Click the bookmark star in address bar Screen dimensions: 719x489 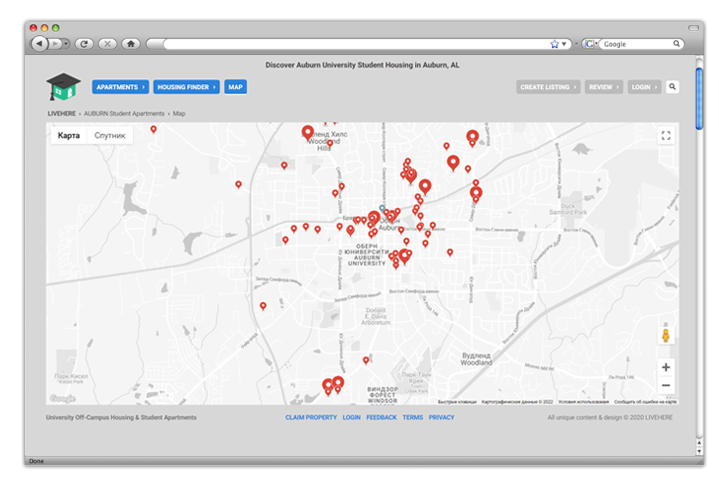554,44
